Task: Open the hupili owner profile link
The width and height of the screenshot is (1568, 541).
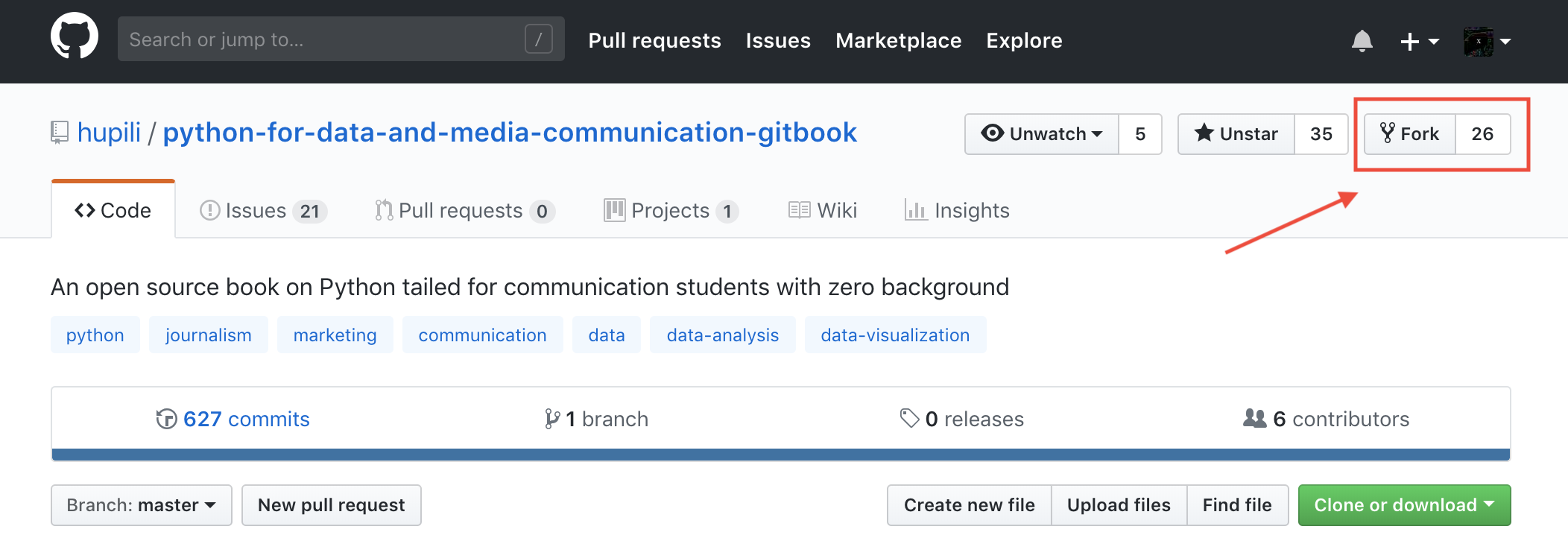Action: [x=109, y=133]
